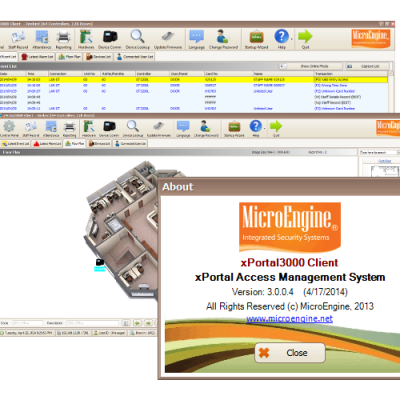Image resolution: width=400 pixels, height=400 pixels.
Task: Expand the arrow beside the Help icon
Action: click(x=292, y=39)
